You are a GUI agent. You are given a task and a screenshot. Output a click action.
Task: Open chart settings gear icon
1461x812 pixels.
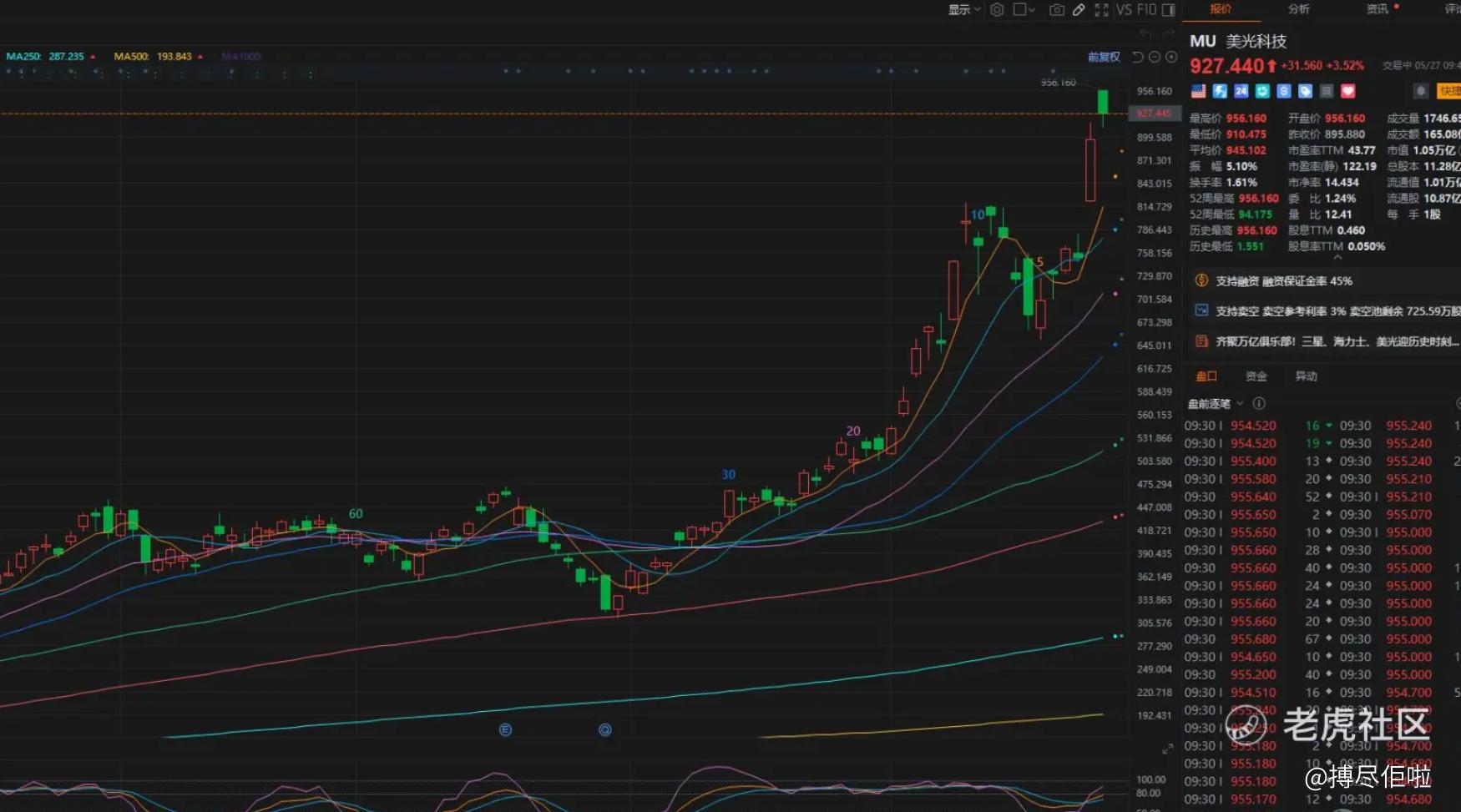pos(997,10)
